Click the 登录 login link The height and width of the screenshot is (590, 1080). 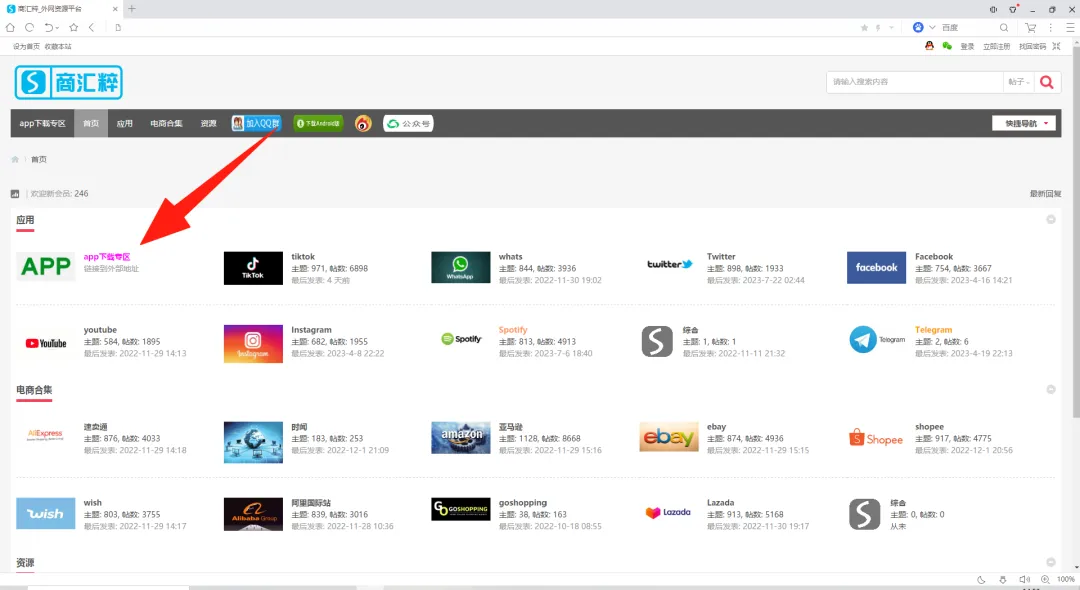(967, 46)
